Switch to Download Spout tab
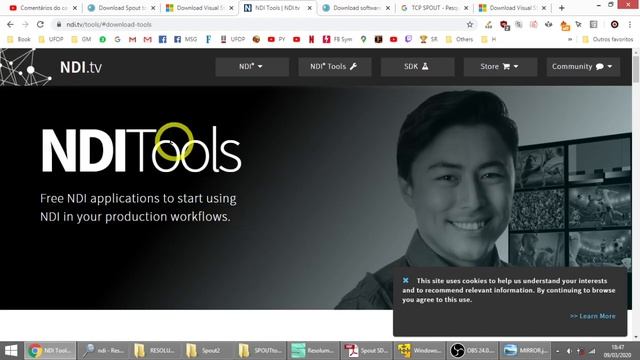The height and width of the screenshot is (360, 640). point(121,8)
